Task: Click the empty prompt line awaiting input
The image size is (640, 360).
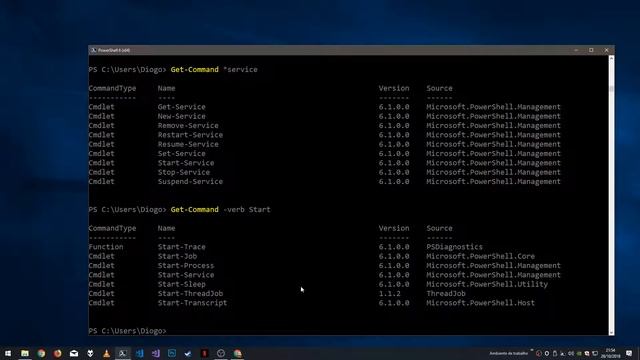Action: click(127, 331)
